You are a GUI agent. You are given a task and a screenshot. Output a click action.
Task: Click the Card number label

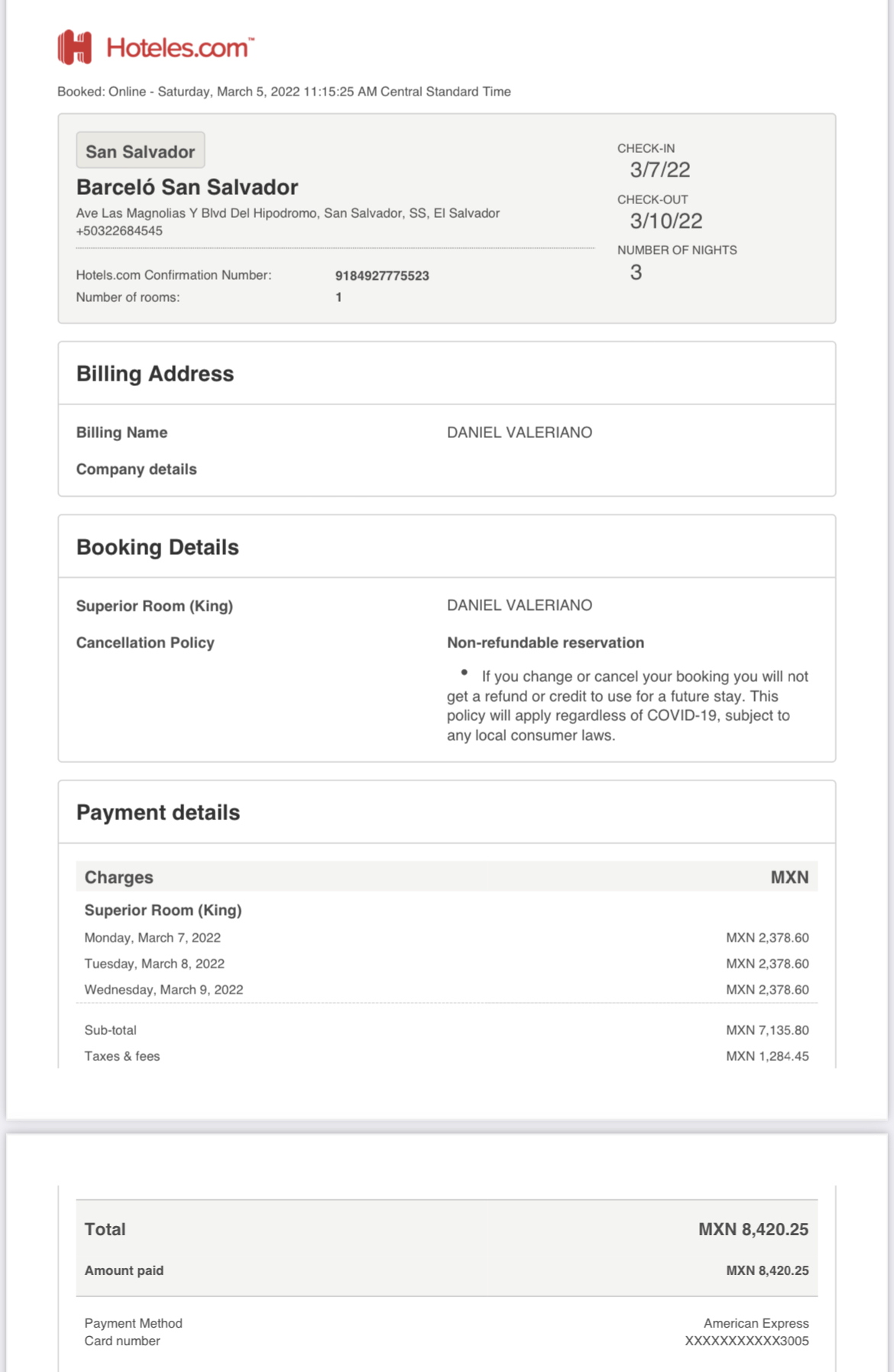click(122, 1341)
